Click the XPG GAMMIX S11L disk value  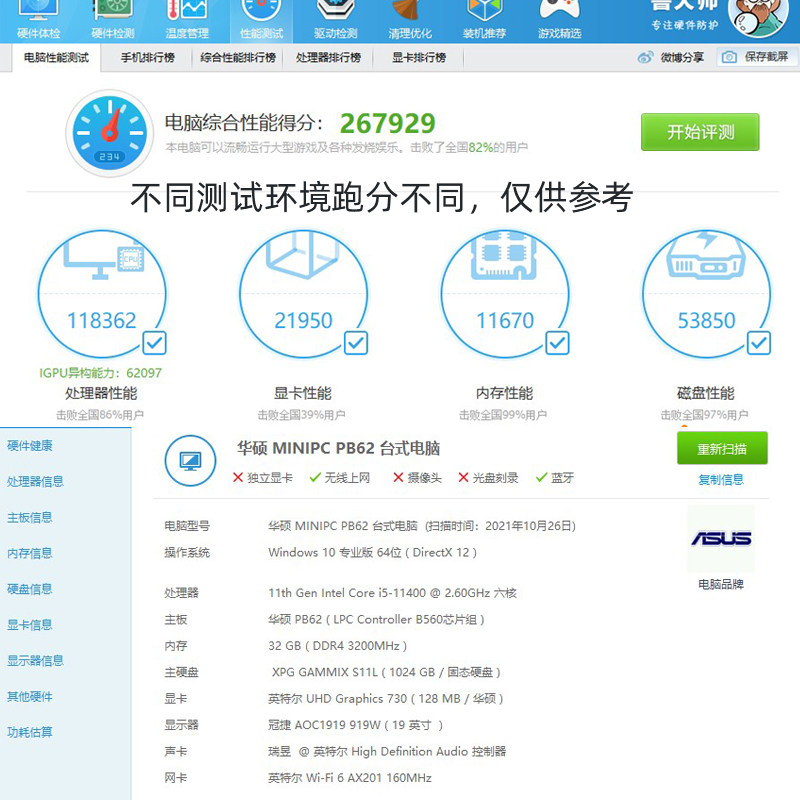coord(386,672)
